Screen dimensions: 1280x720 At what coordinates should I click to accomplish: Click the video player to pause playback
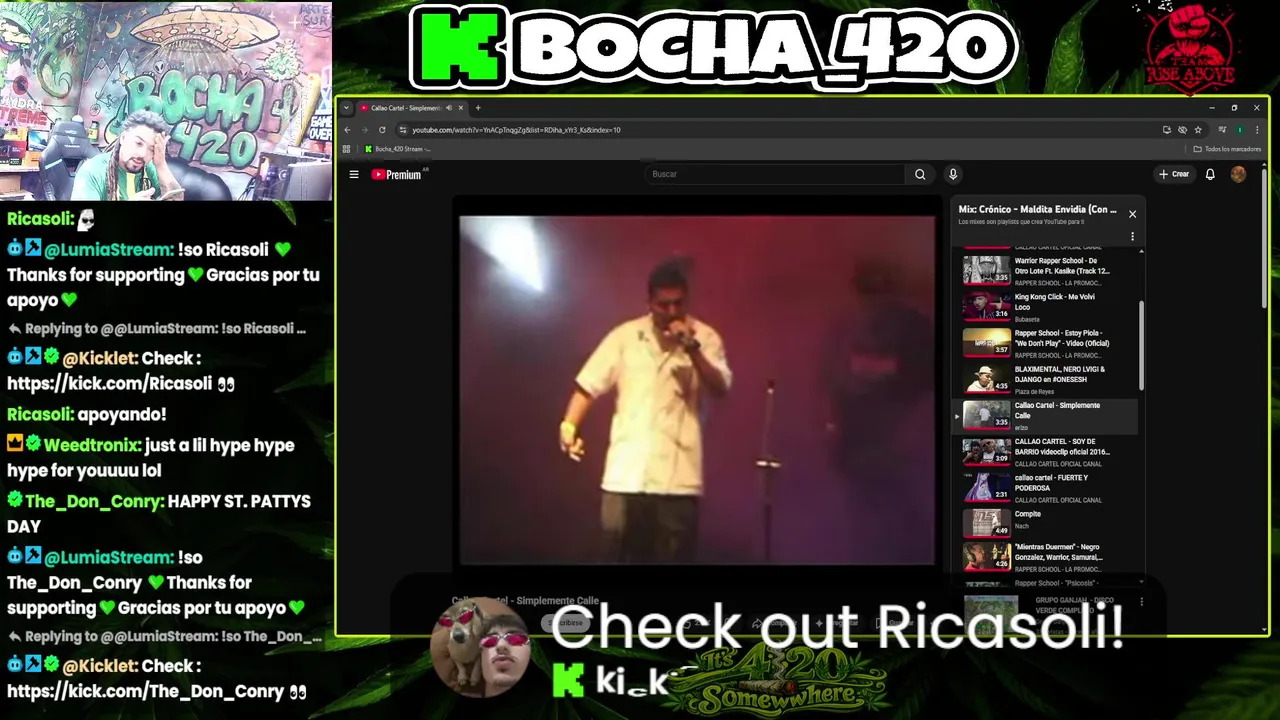coord(697,390)
